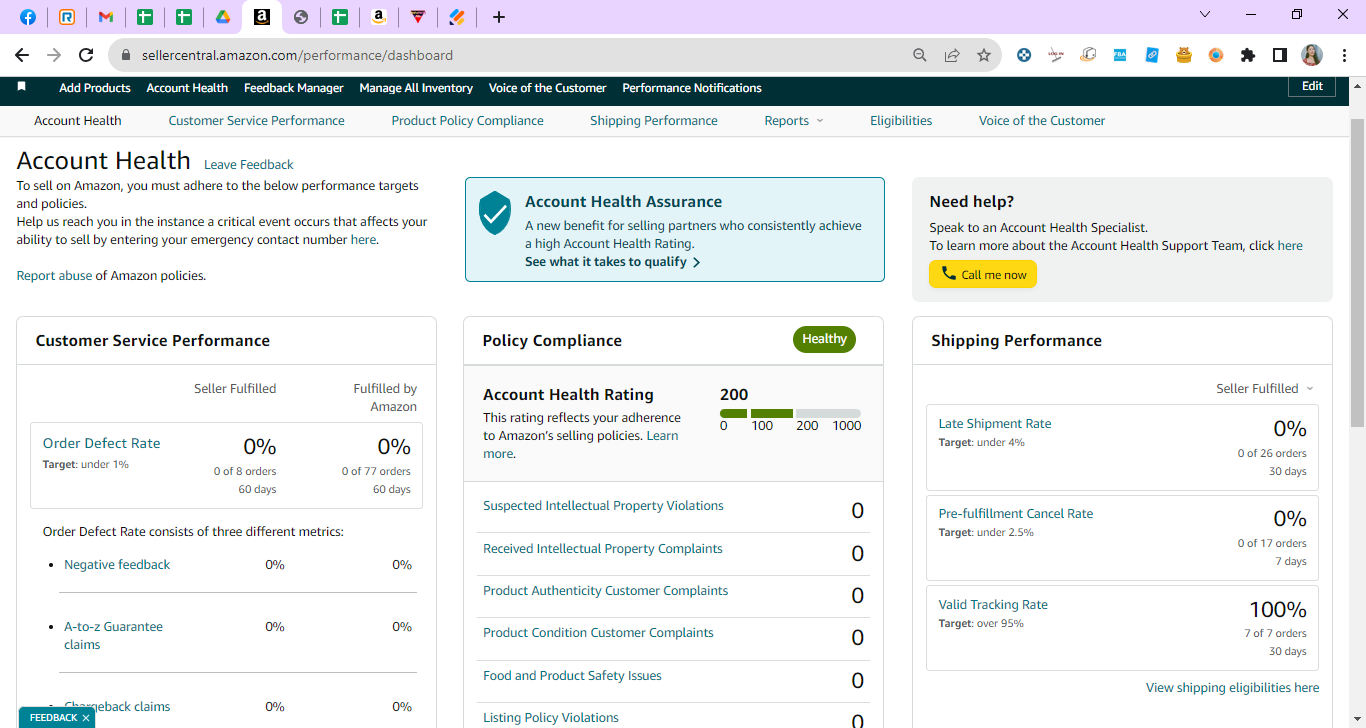1366x728 pixels.
Task: Open the blue link extension icon
Action: pos(1152,56)
